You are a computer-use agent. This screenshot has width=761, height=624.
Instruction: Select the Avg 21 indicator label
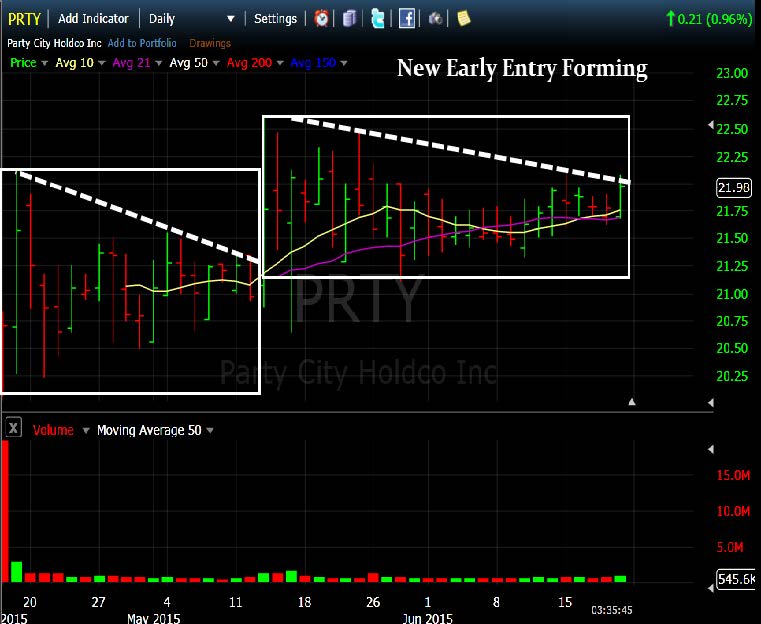(131, 63)
